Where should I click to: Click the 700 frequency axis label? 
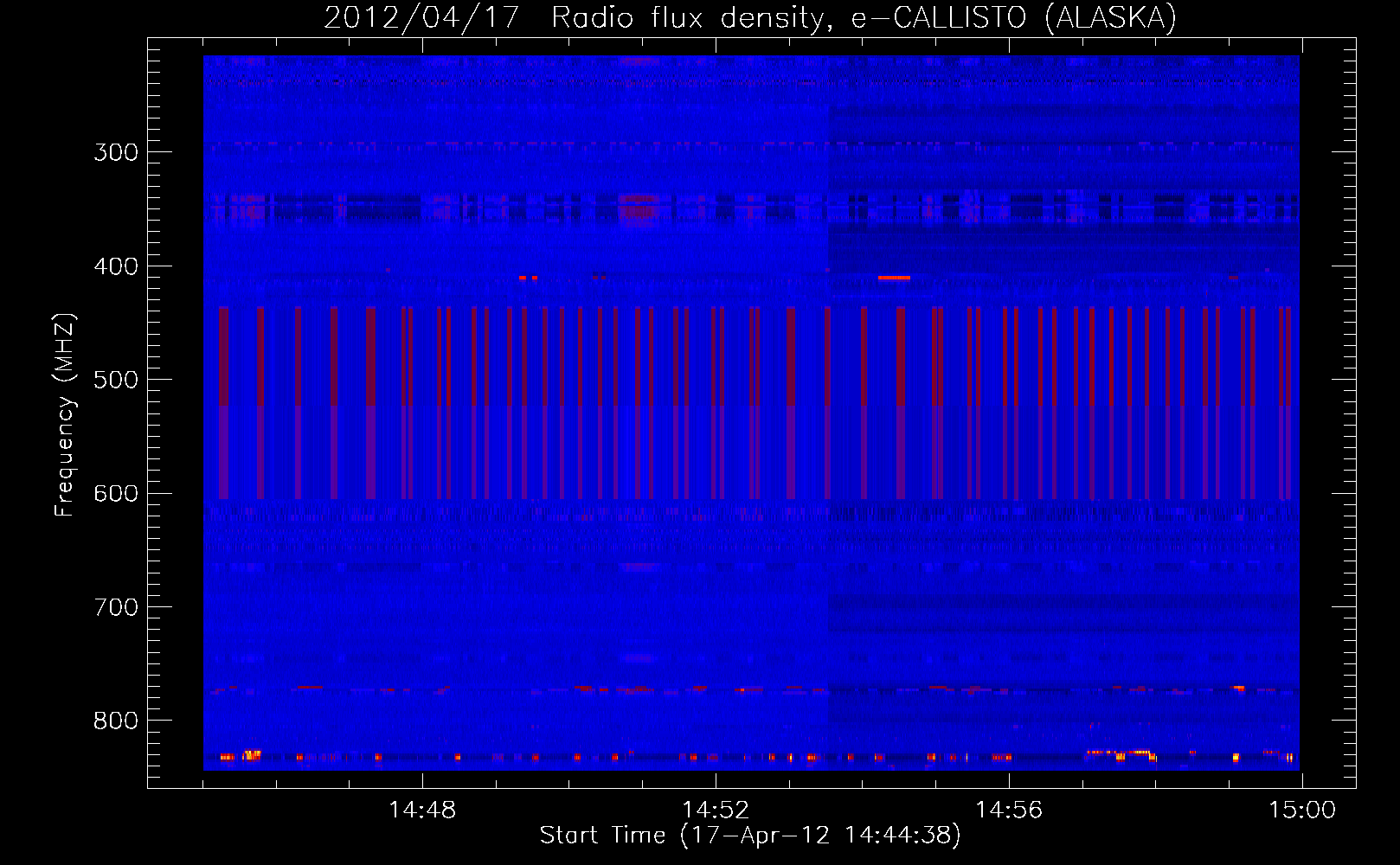(x=116, y=607)
